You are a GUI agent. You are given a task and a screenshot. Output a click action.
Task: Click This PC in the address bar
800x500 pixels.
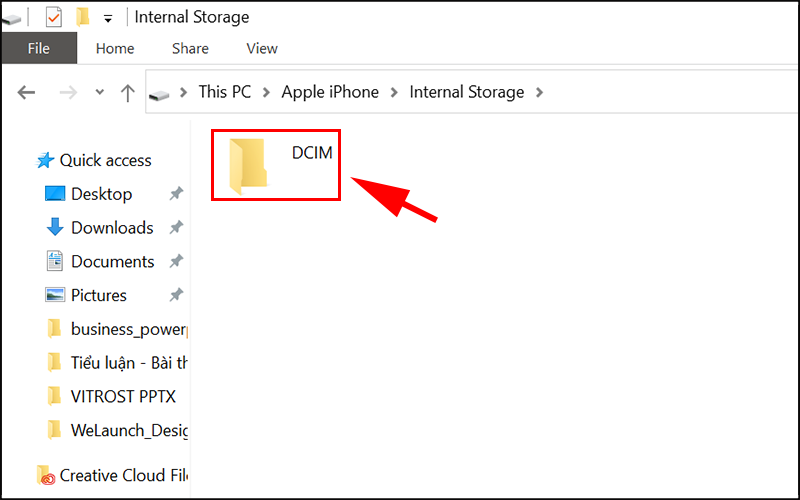tap(224, 92)
